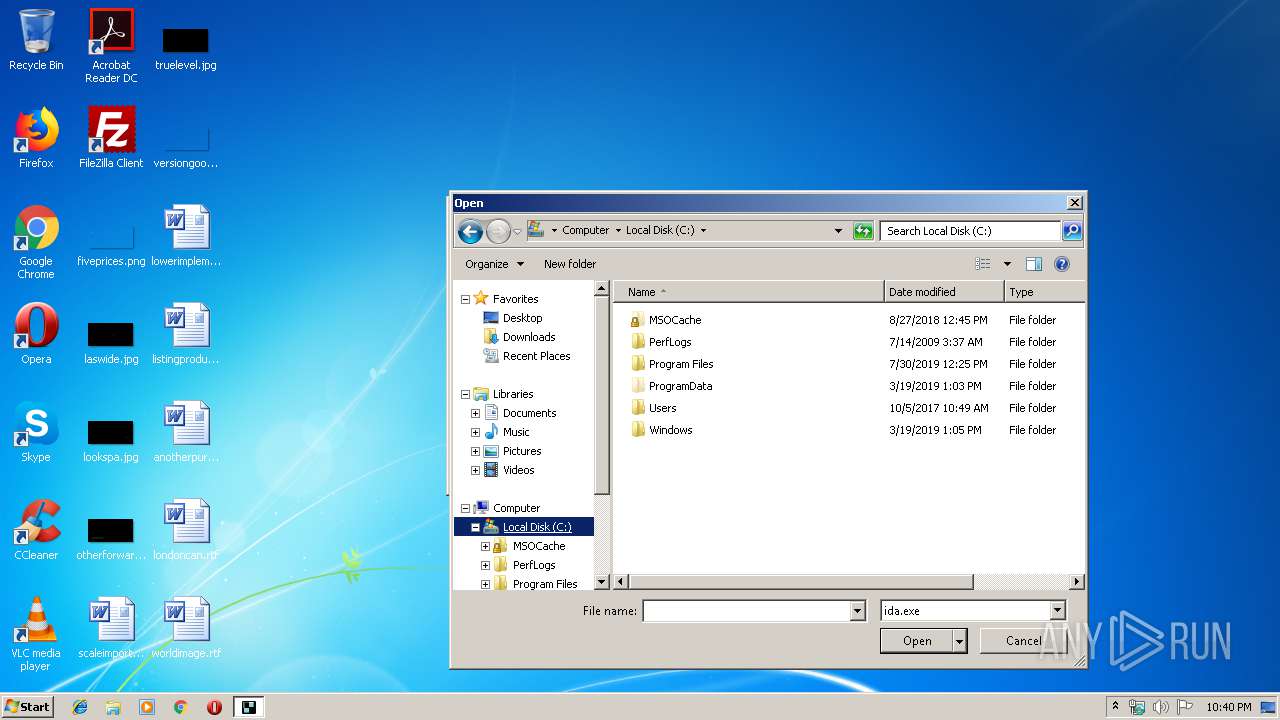Open the ida.exe file type dropdown
Screen dimensions: 1280x720
coord(1057,611)
